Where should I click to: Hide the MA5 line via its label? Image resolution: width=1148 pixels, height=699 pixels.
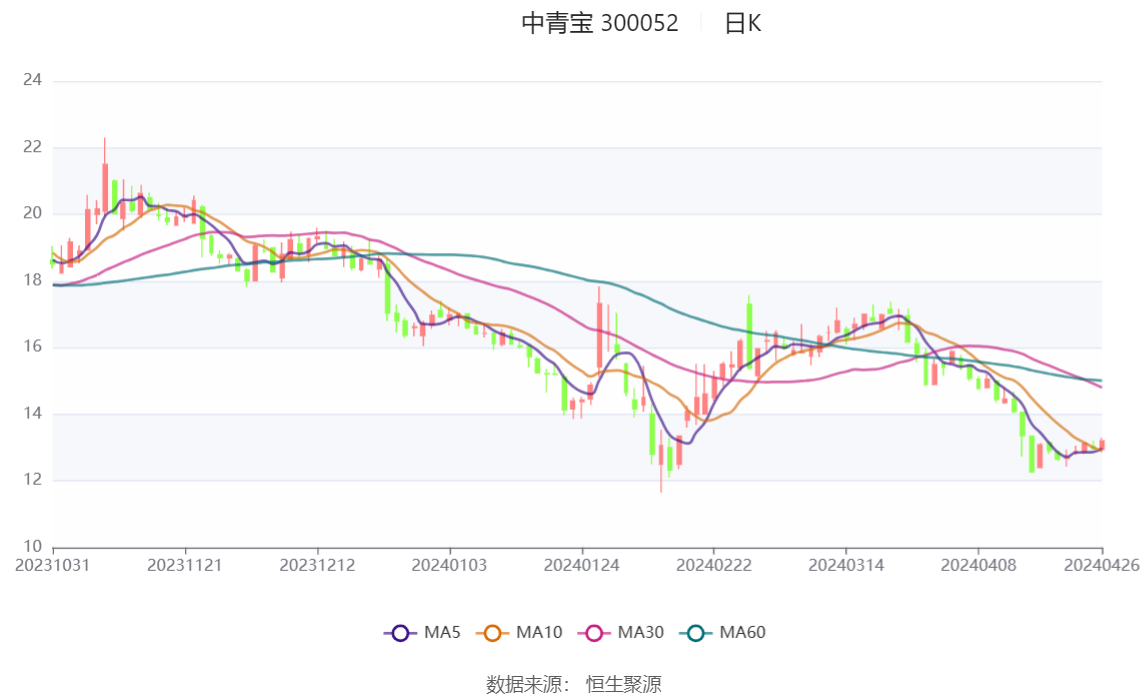[x=442, y=632]
